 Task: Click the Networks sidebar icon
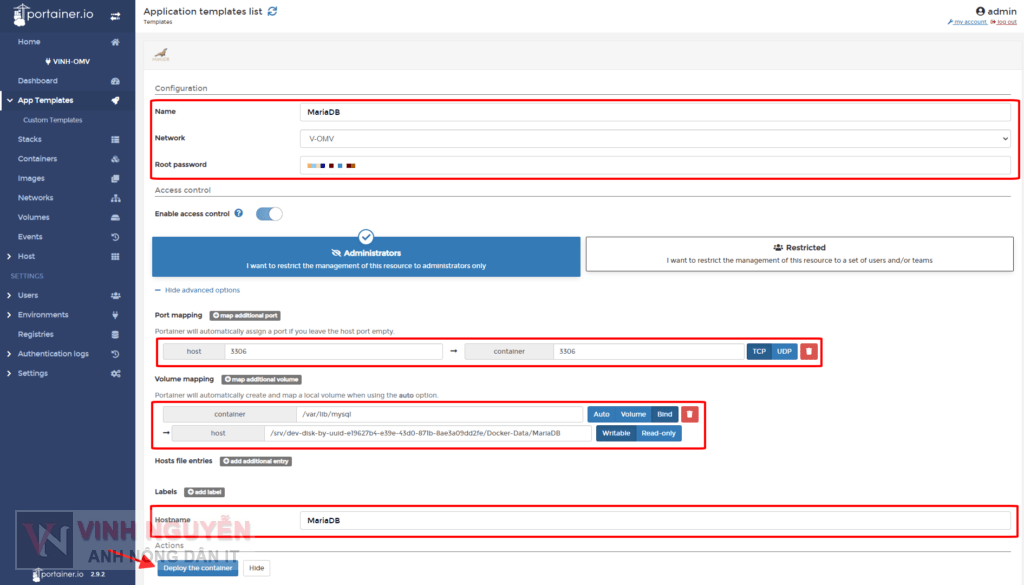point(115,197)
